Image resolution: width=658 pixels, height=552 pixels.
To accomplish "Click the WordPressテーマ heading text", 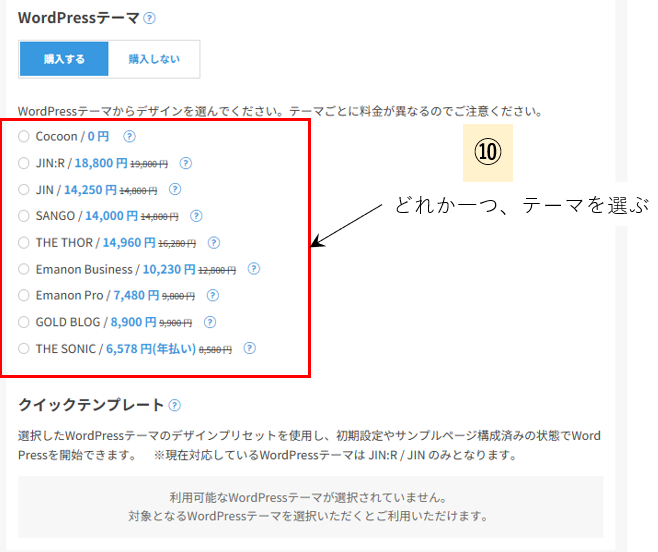I will point(78,18).
